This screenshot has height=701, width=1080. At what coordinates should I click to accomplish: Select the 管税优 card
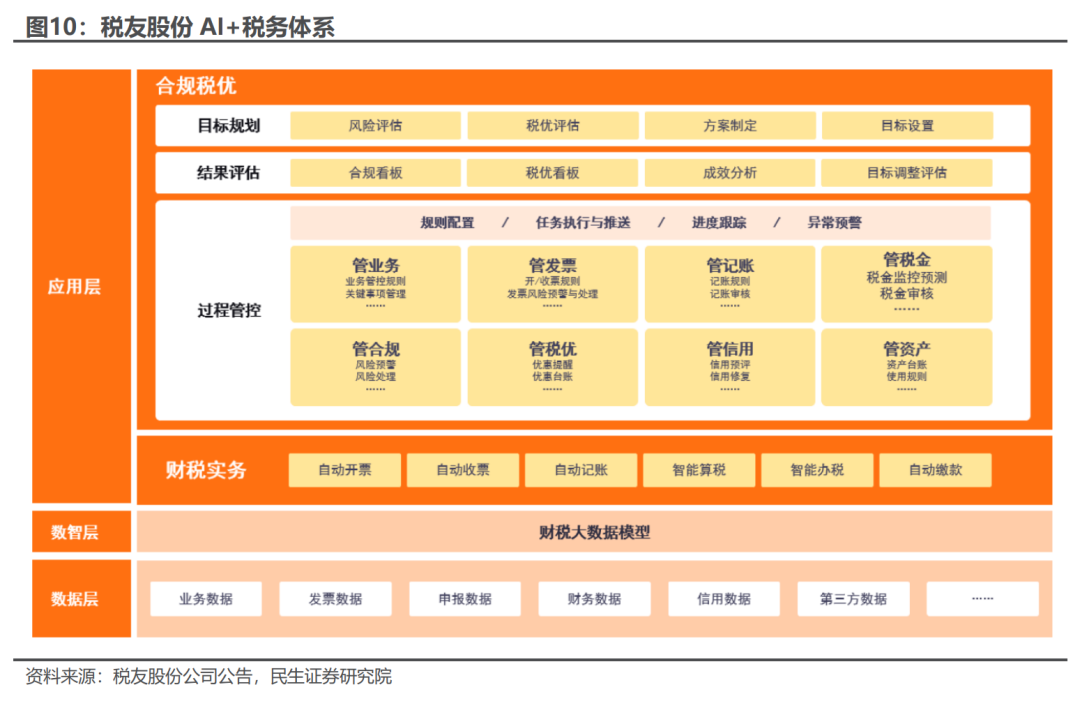[552, 367]
